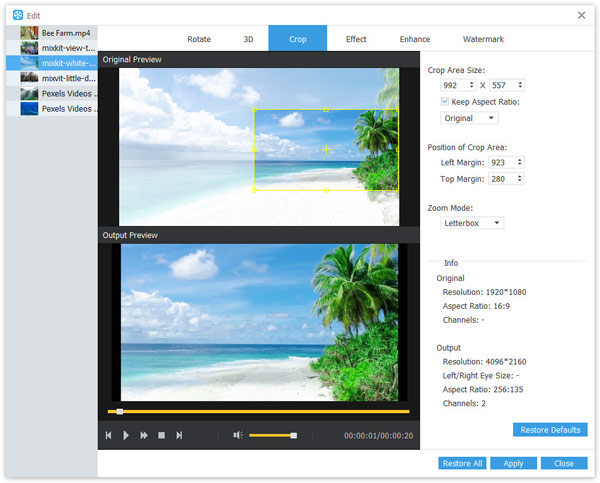Click the Apply button
This screenshot has width=600, height=483.
513,464
